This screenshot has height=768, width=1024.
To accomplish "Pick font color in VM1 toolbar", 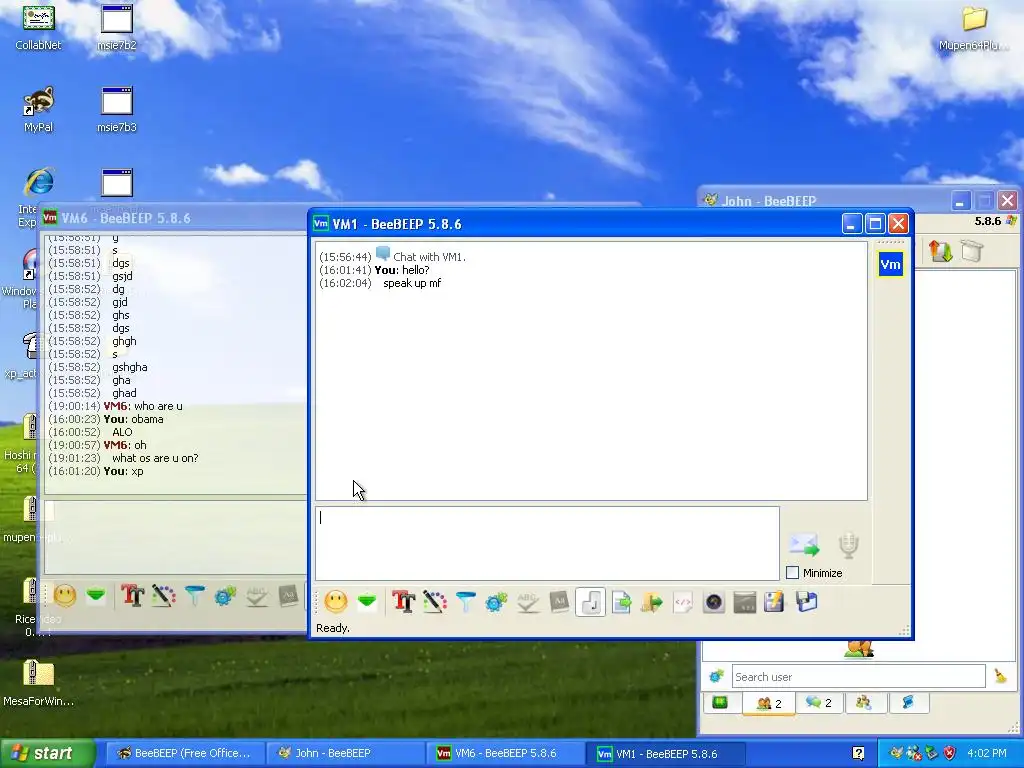I will click(434, 601).
